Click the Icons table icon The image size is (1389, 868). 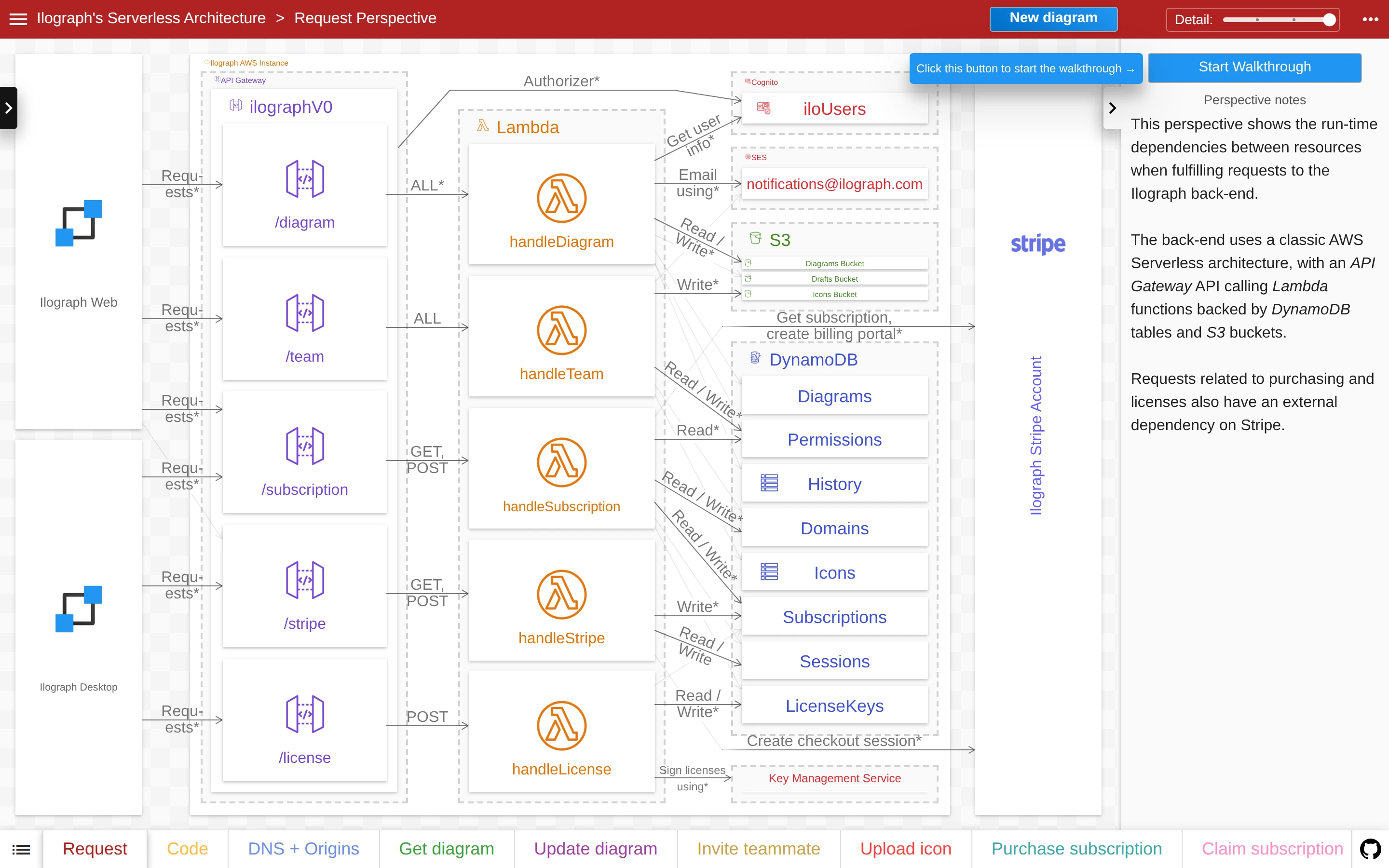tap(769, 572)
